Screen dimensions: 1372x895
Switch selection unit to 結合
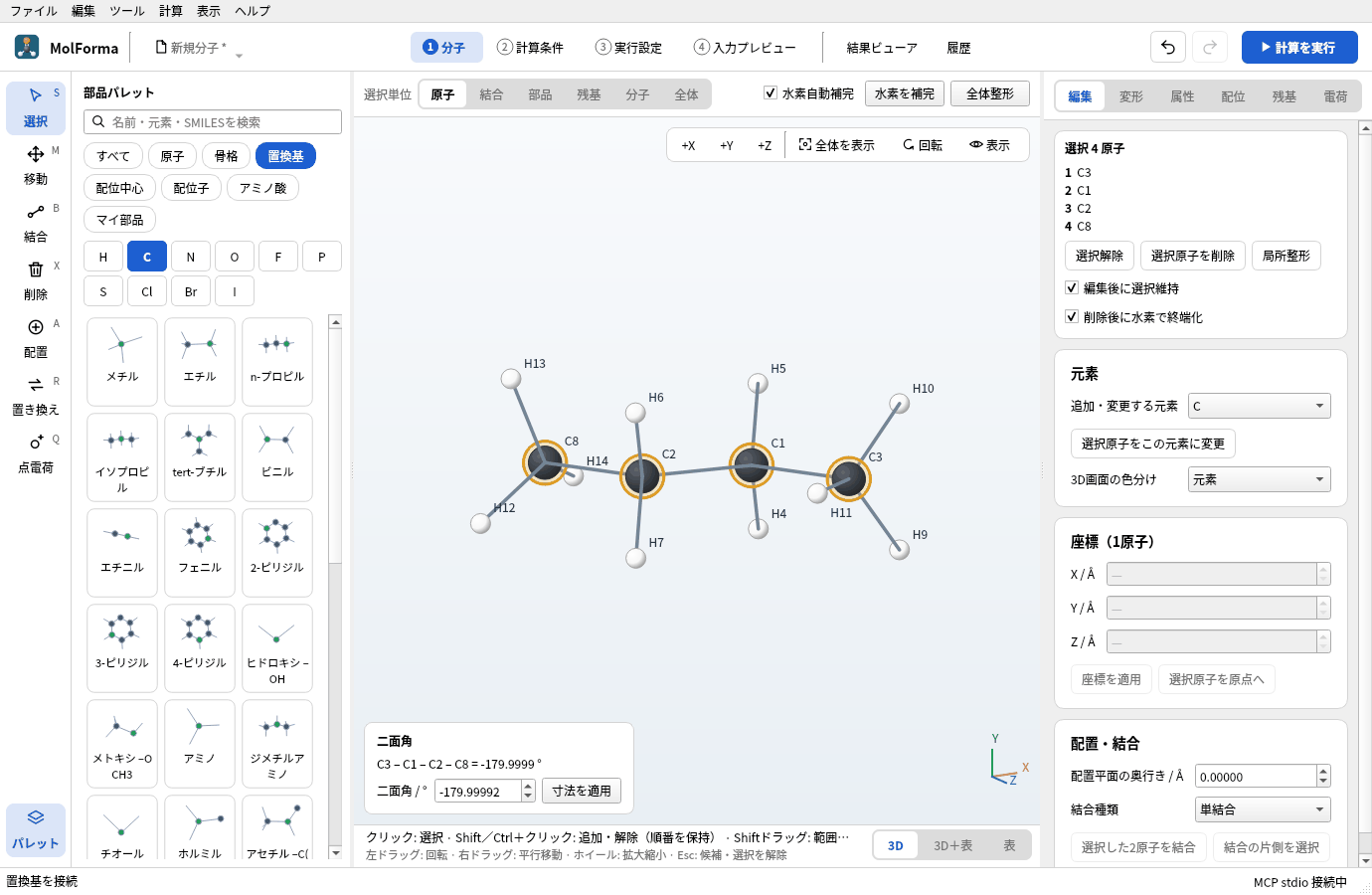[x=491, y=94]
